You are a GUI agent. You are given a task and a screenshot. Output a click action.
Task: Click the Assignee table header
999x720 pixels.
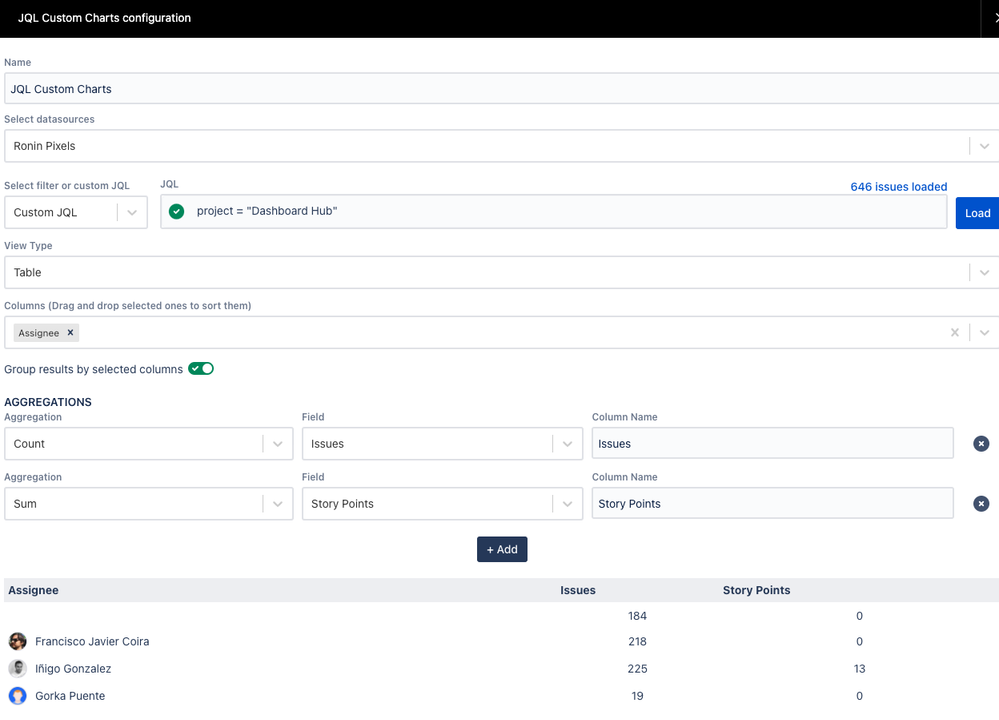pos(33,590)
